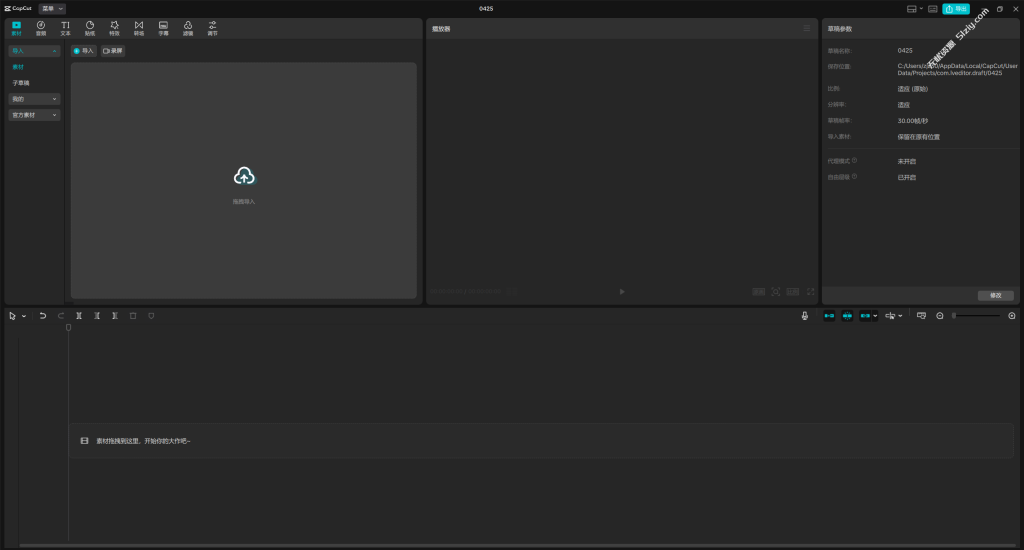Open the 菜单 menu dropdown
1024x550 pixels.
tap(52, 8)
